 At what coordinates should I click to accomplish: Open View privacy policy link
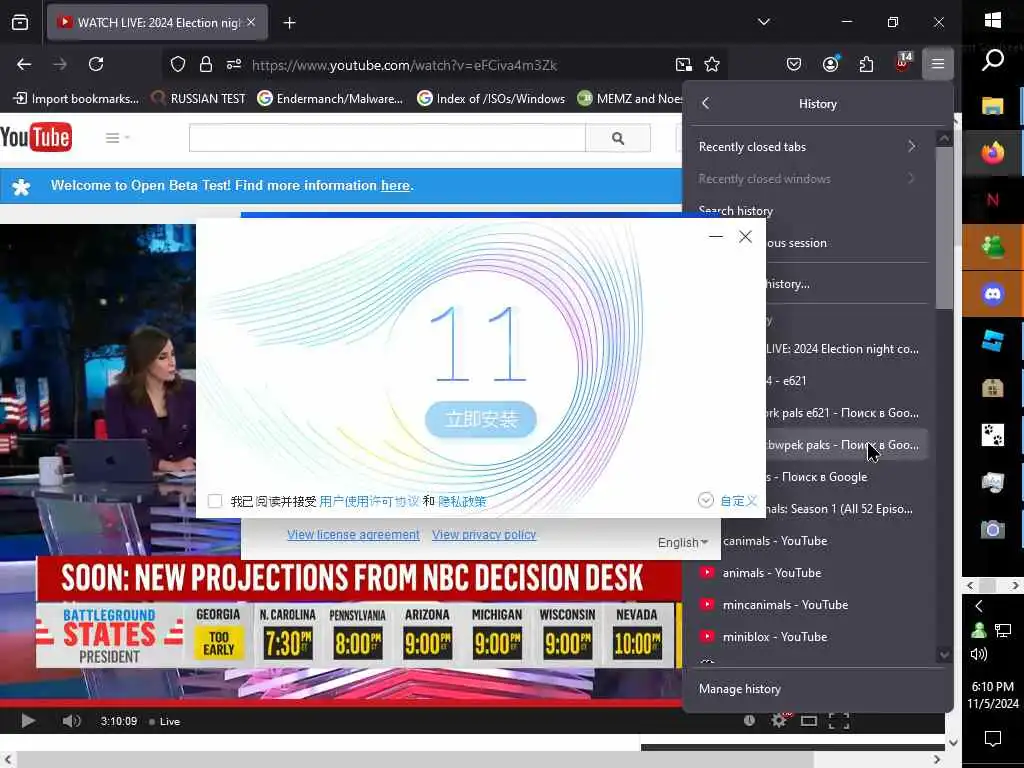click(x=484, y=535)
